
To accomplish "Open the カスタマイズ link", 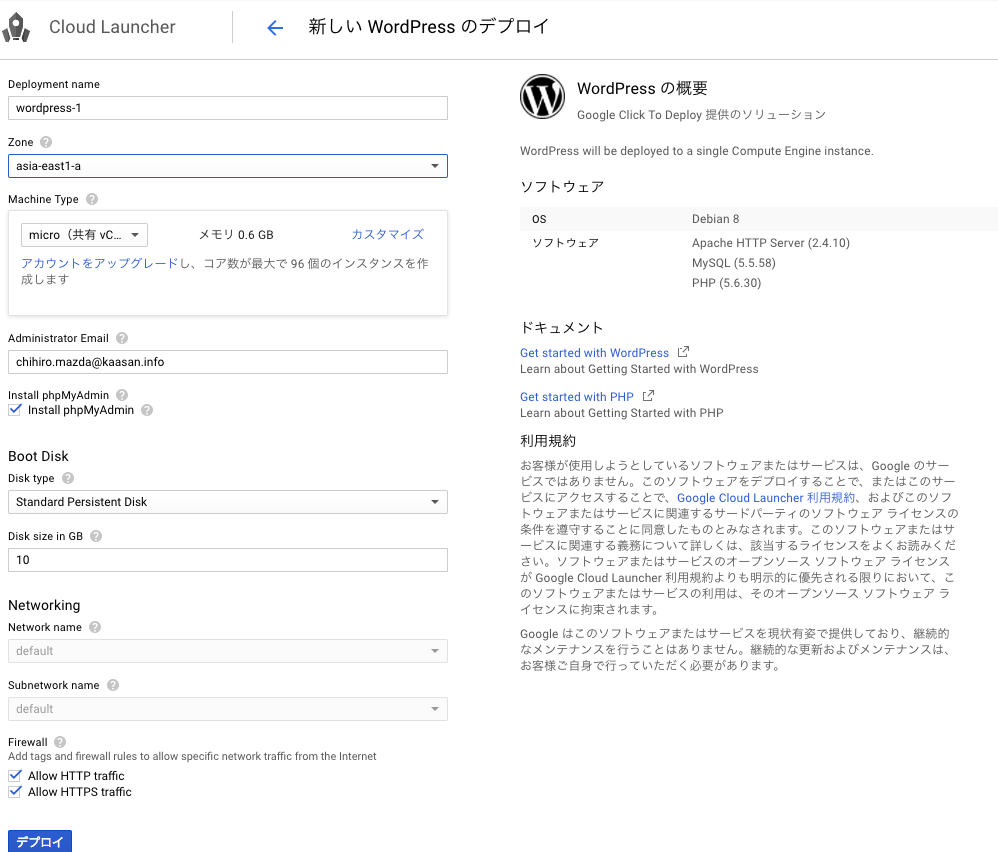I will 387,235.
